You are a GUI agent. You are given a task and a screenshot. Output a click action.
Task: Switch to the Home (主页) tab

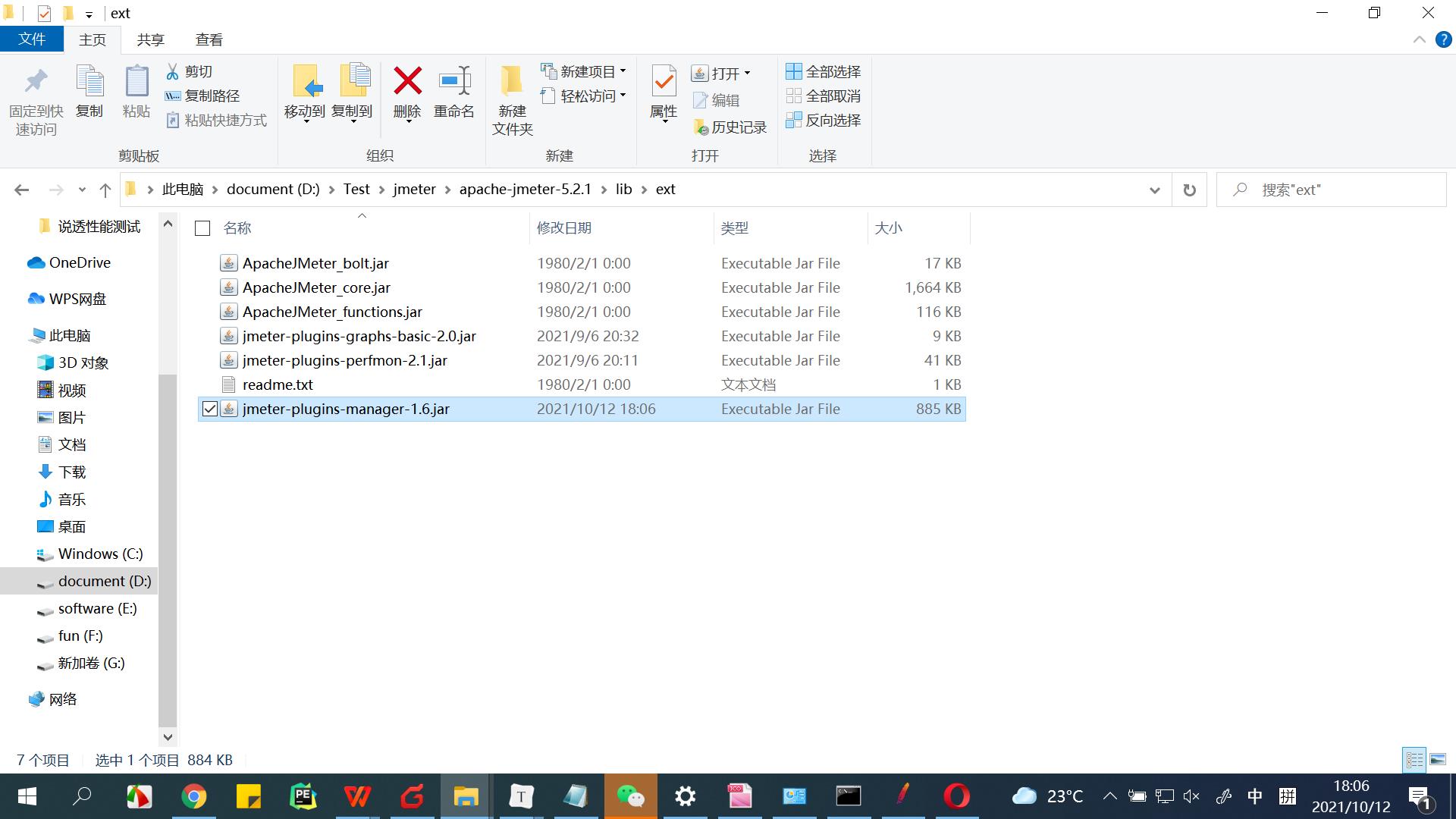[x=93, y=39]
